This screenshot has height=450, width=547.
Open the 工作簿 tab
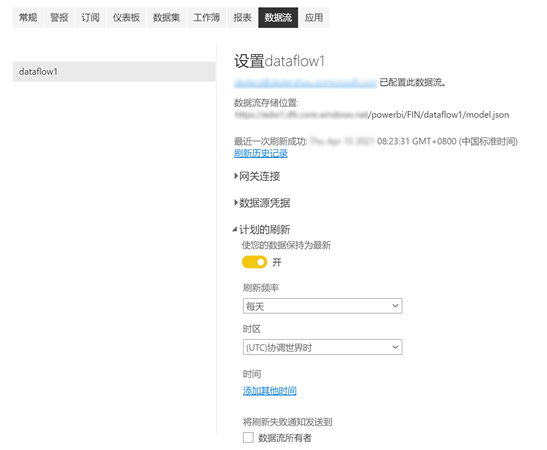click(207, 17)
